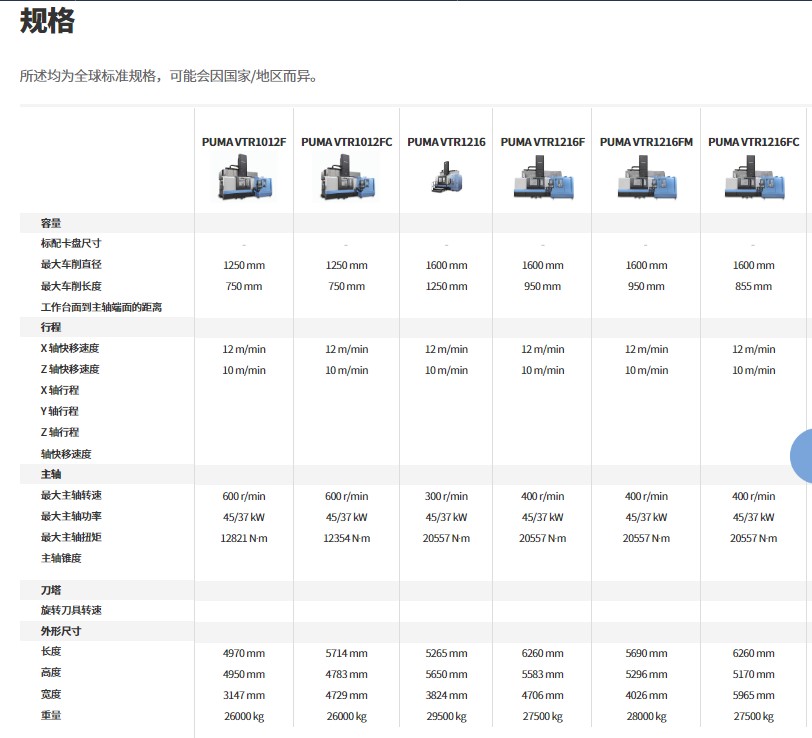This screenshot has height=738, width=812.
Task: Select the 主轴 section header
Action: click(51, 474)
